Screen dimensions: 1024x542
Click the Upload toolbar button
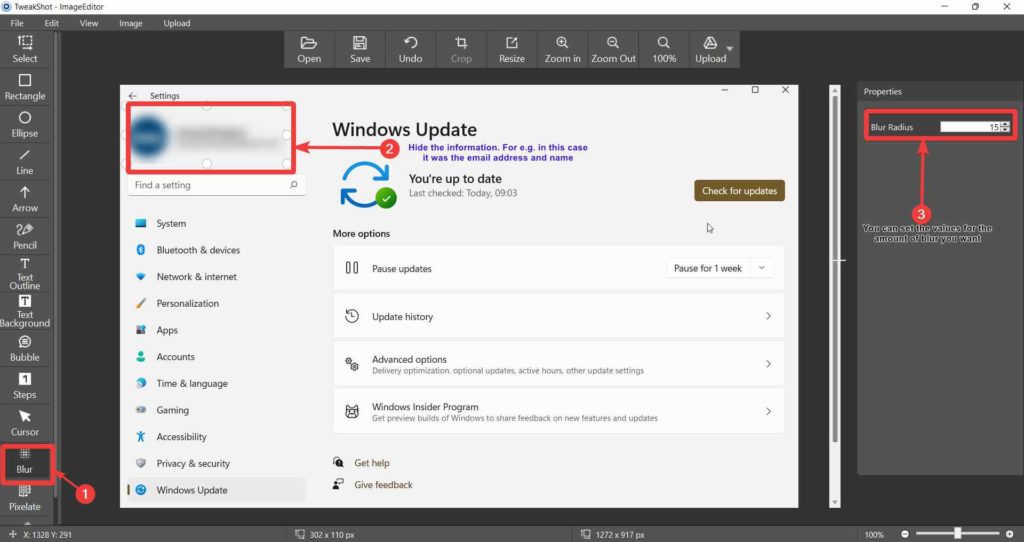[710, 50]
